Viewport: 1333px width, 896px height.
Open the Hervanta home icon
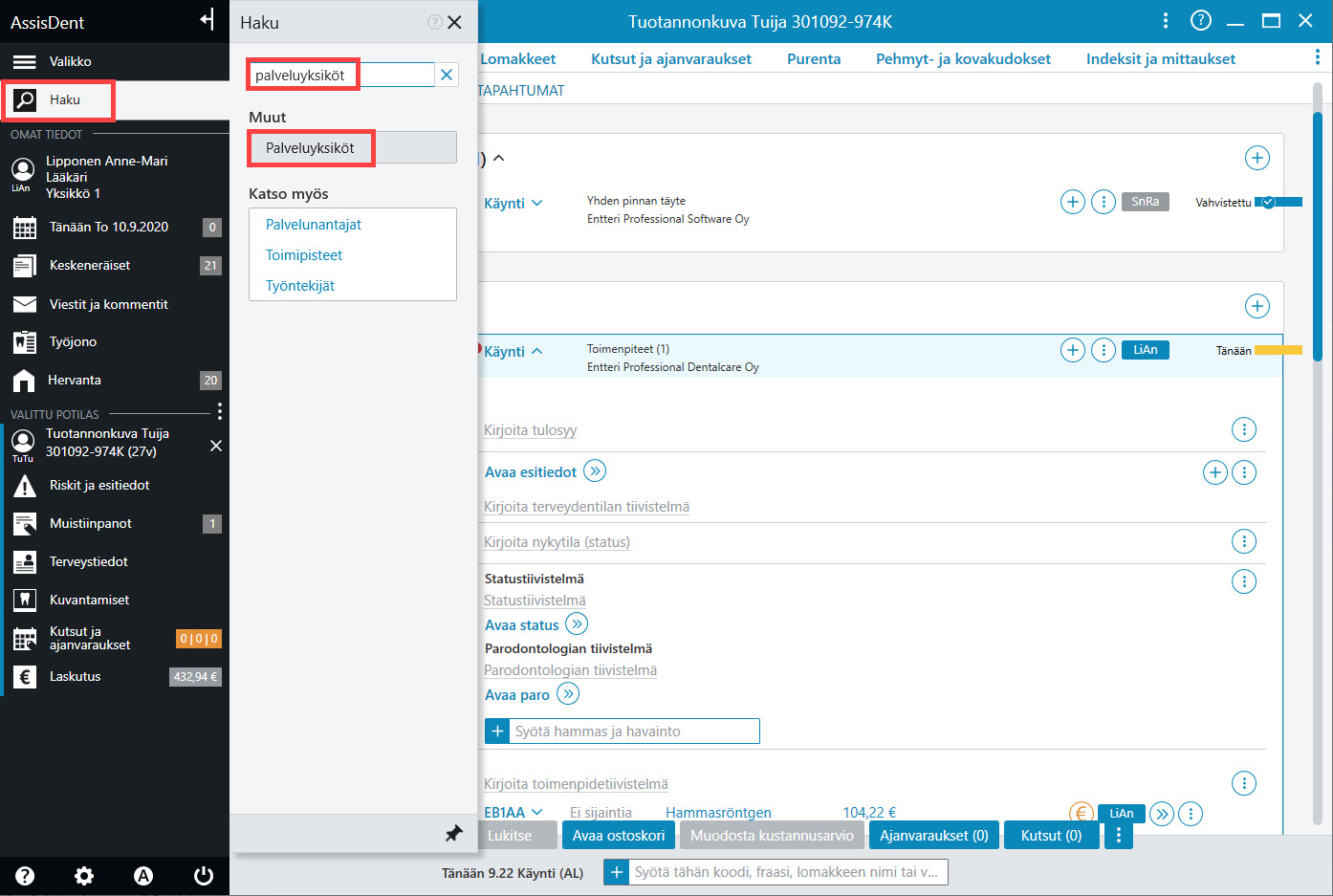[x=24, y=380]
